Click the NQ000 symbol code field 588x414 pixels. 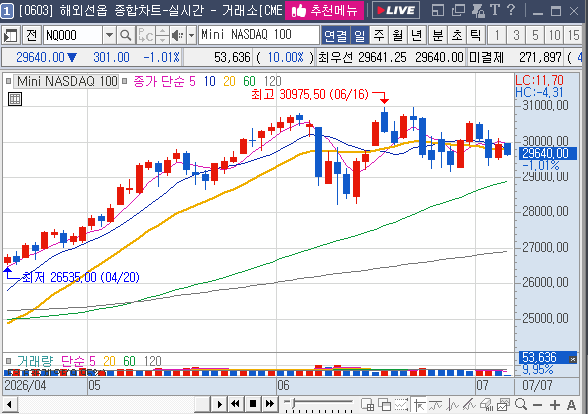coord(73,36)
